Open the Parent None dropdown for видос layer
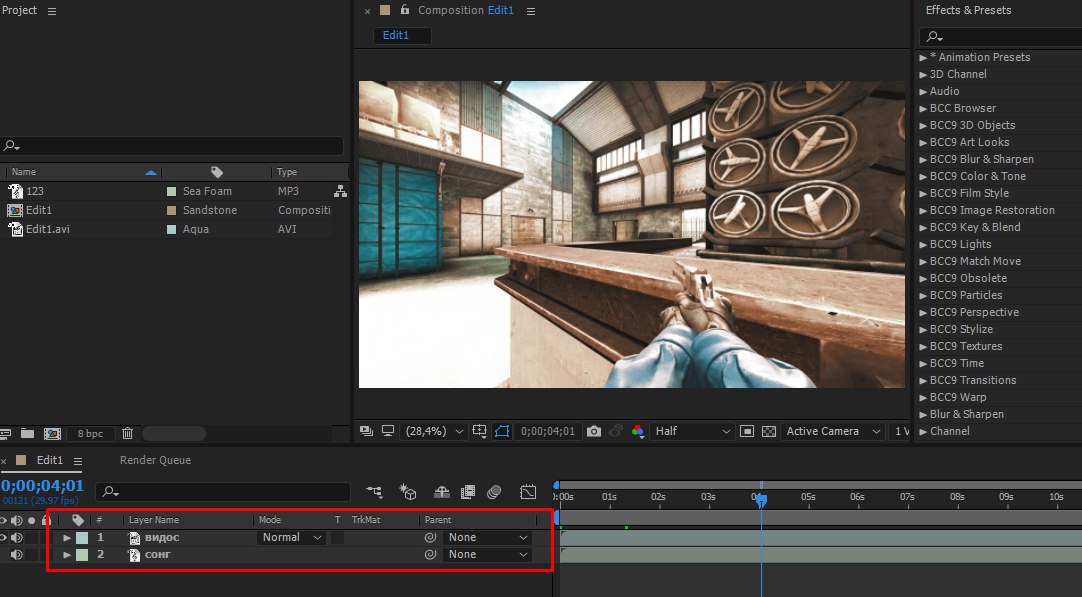 point(487,538)
